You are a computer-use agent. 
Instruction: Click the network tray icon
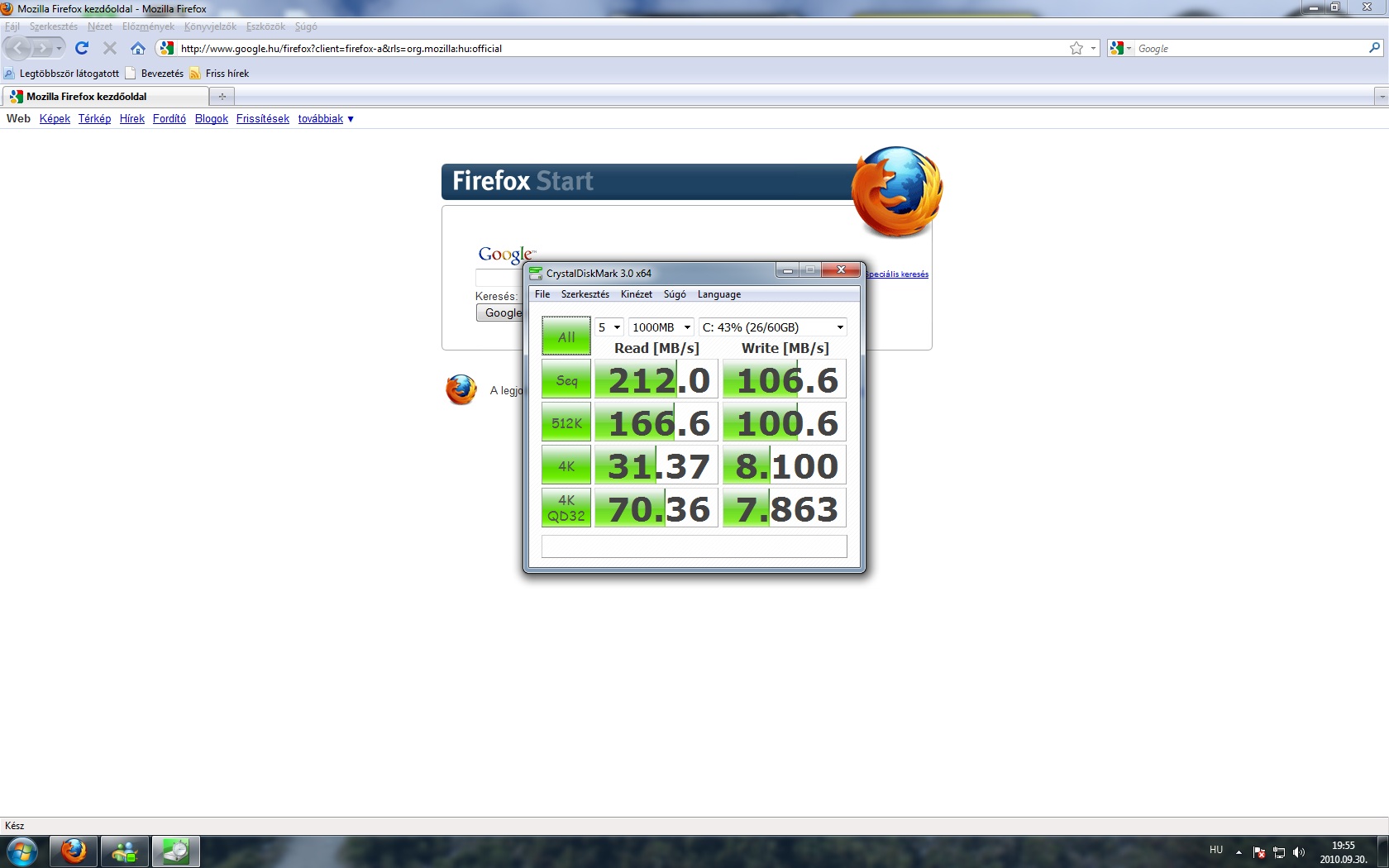1279,852
